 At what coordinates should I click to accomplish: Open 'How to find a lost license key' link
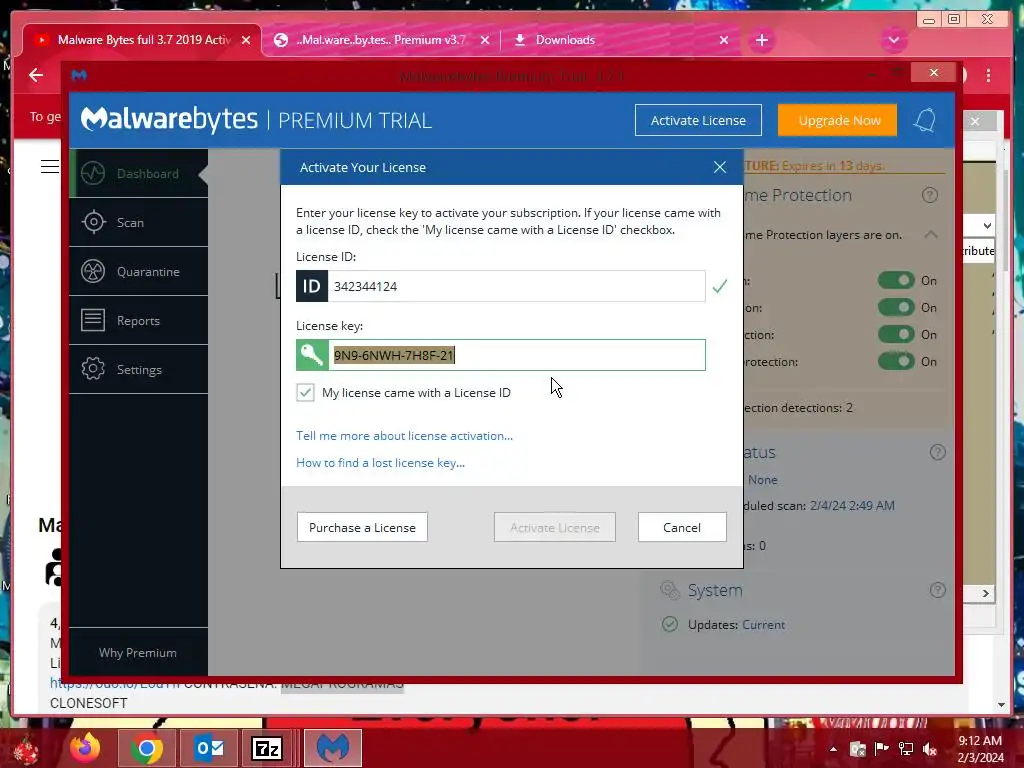[x=380, y=462]
